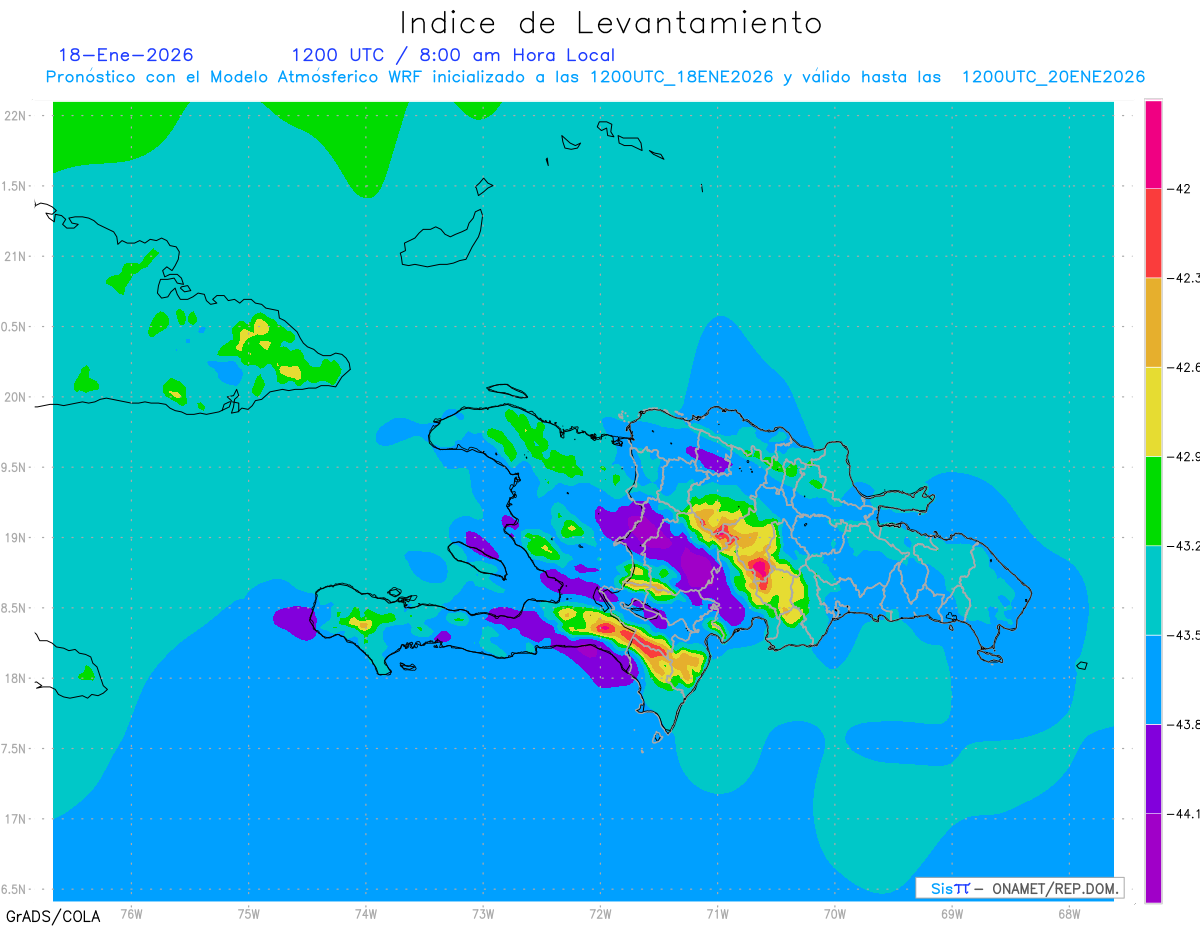Click the teal color scale segment
The height and width of the screenshot is (927, 1200).
pos(1153,590)
